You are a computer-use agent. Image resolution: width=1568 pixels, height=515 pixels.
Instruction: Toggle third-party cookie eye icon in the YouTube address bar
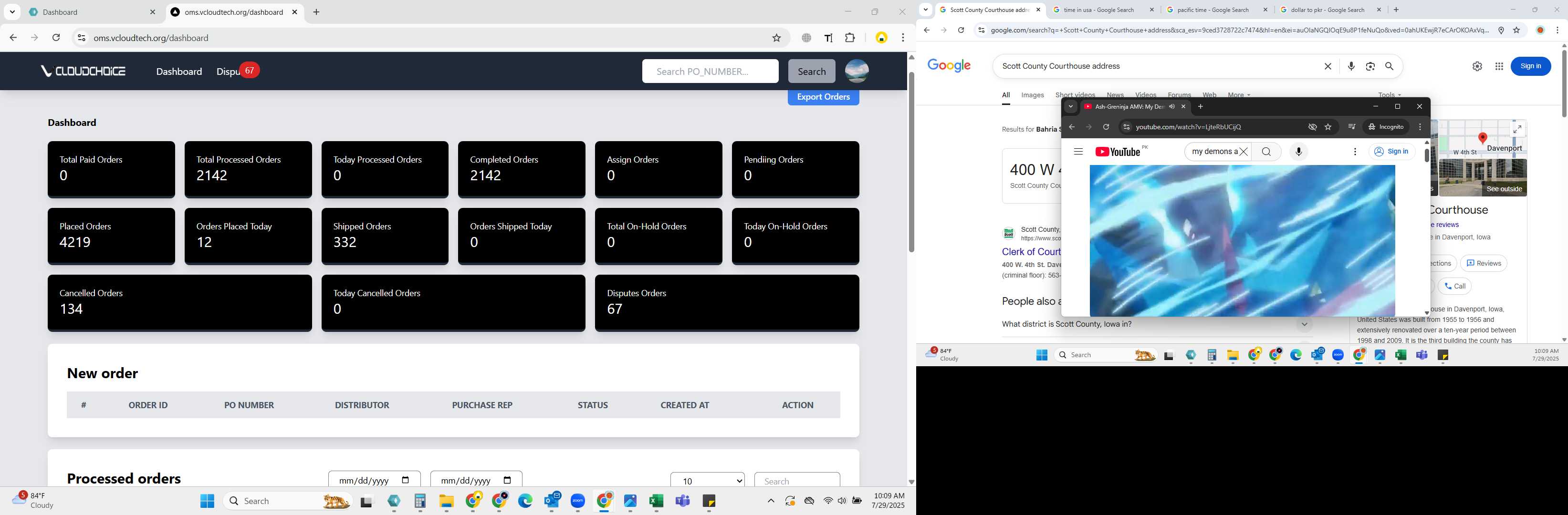(x=1312, y=126)
